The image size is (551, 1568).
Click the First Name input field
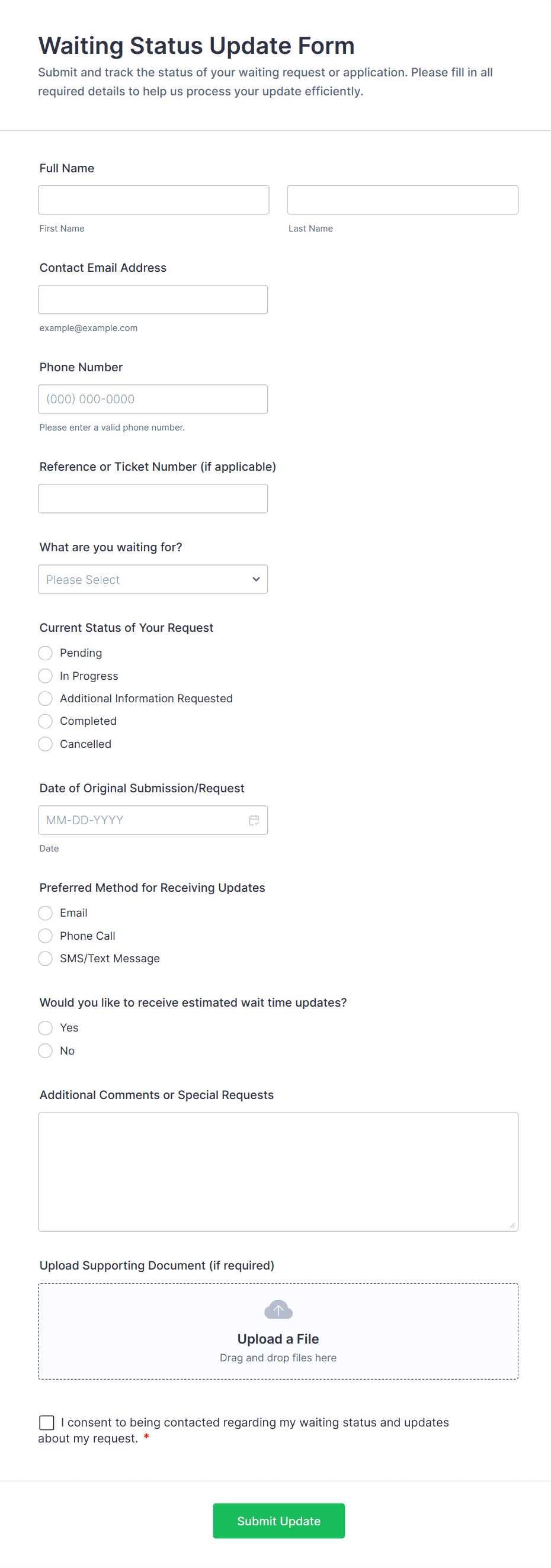pyautogui.click(x=153, y=199)
